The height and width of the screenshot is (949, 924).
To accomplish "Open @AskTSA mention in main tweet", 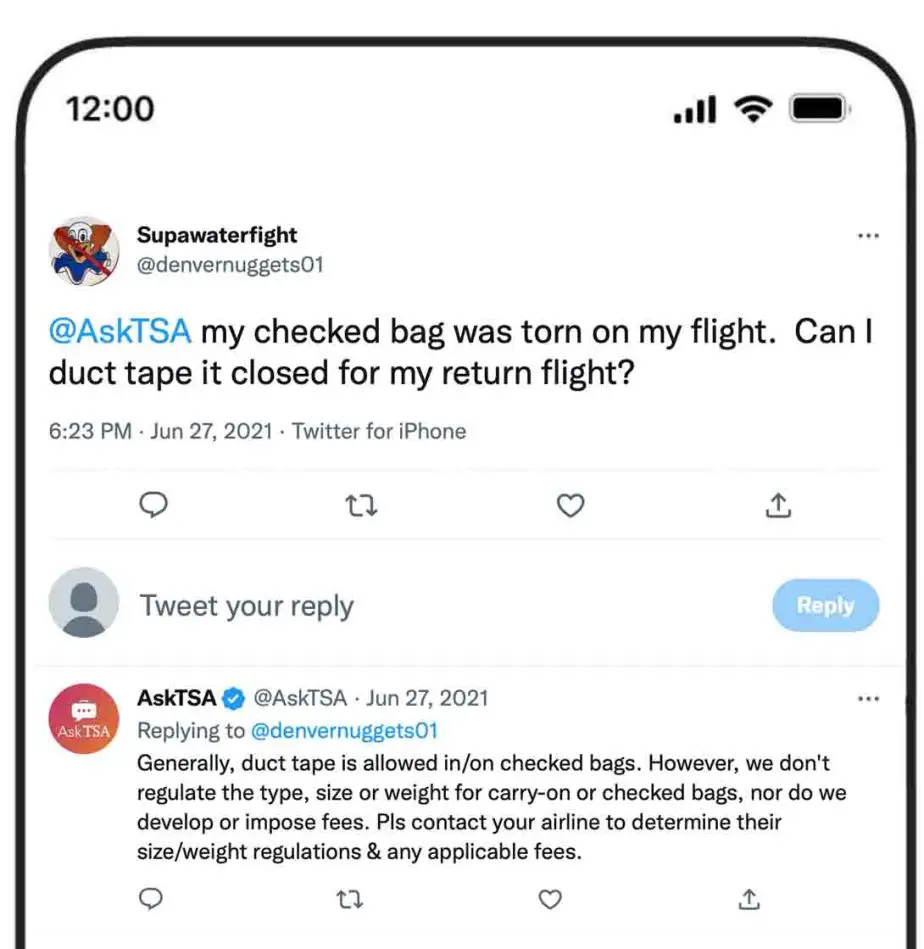I will click(120, 332).
